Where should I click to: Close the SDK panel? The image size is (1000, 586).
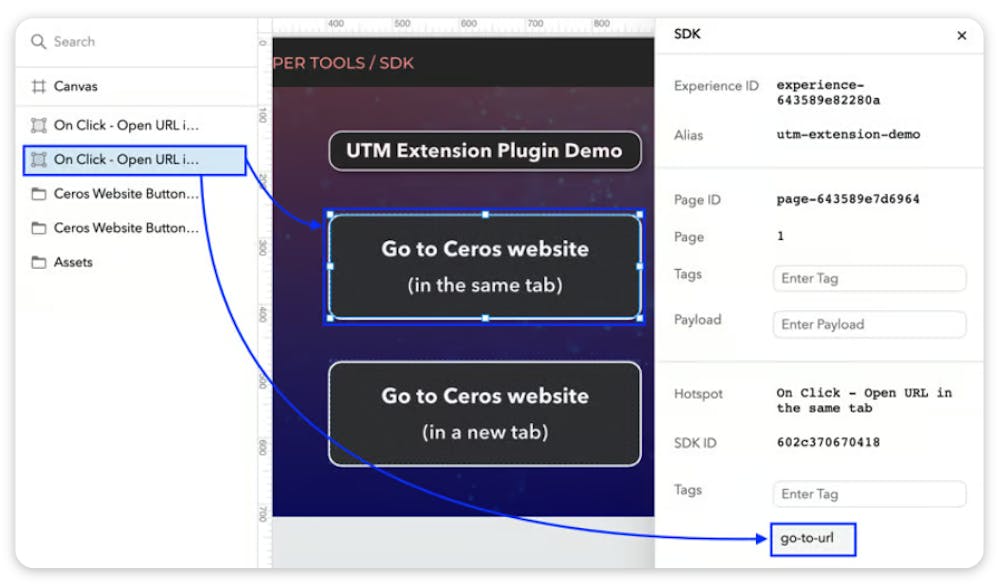click(x=961, y=35)
